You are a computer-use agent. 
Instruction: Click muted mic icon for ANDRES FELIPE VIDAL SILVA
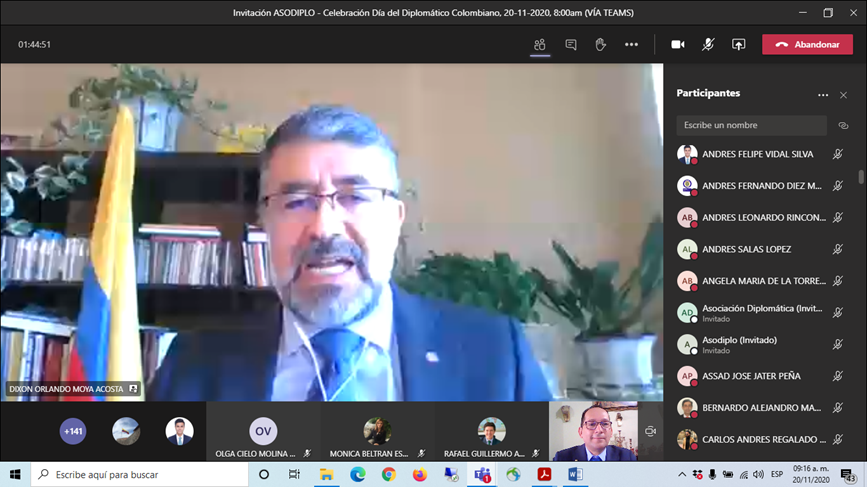[x=838, y=154]
